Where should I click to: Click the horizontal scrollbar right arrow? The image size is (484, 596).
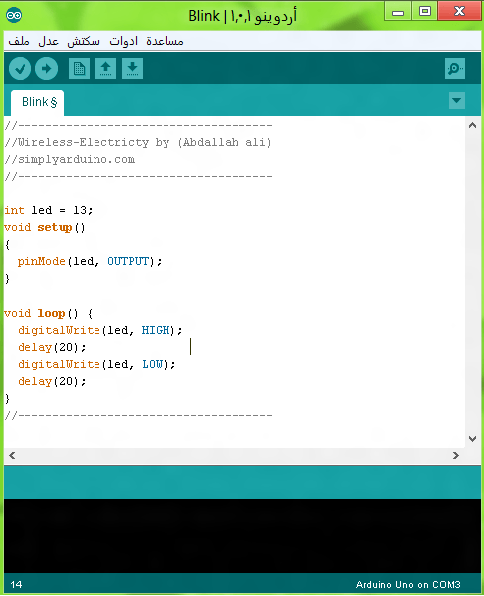456,455
